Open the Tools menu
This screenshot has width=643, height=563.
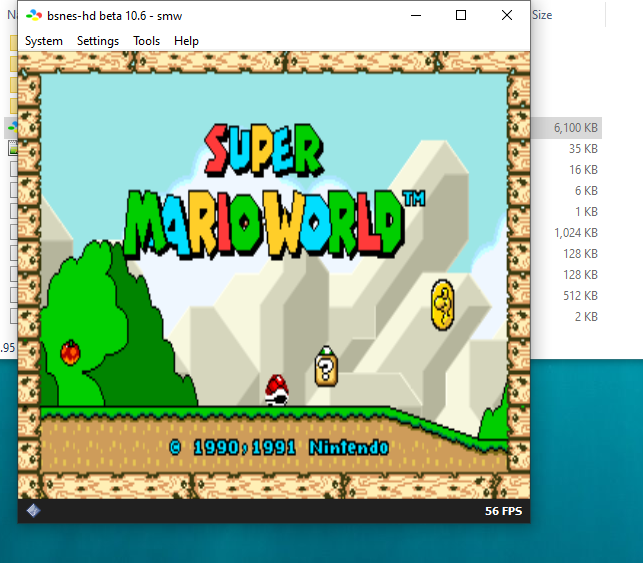click(x=146, y=41)
